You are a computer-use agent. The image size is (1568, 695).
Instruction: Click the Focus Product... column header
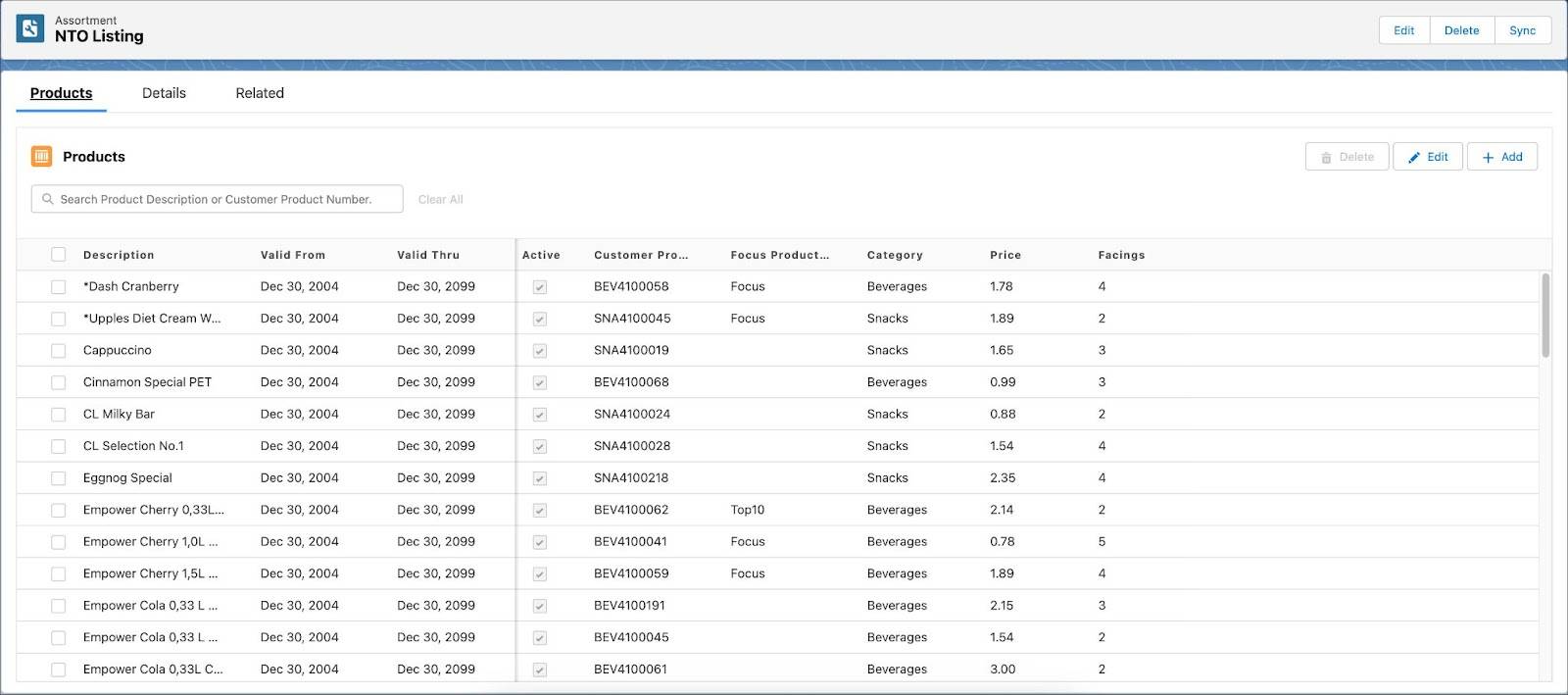tap(780, 255)
